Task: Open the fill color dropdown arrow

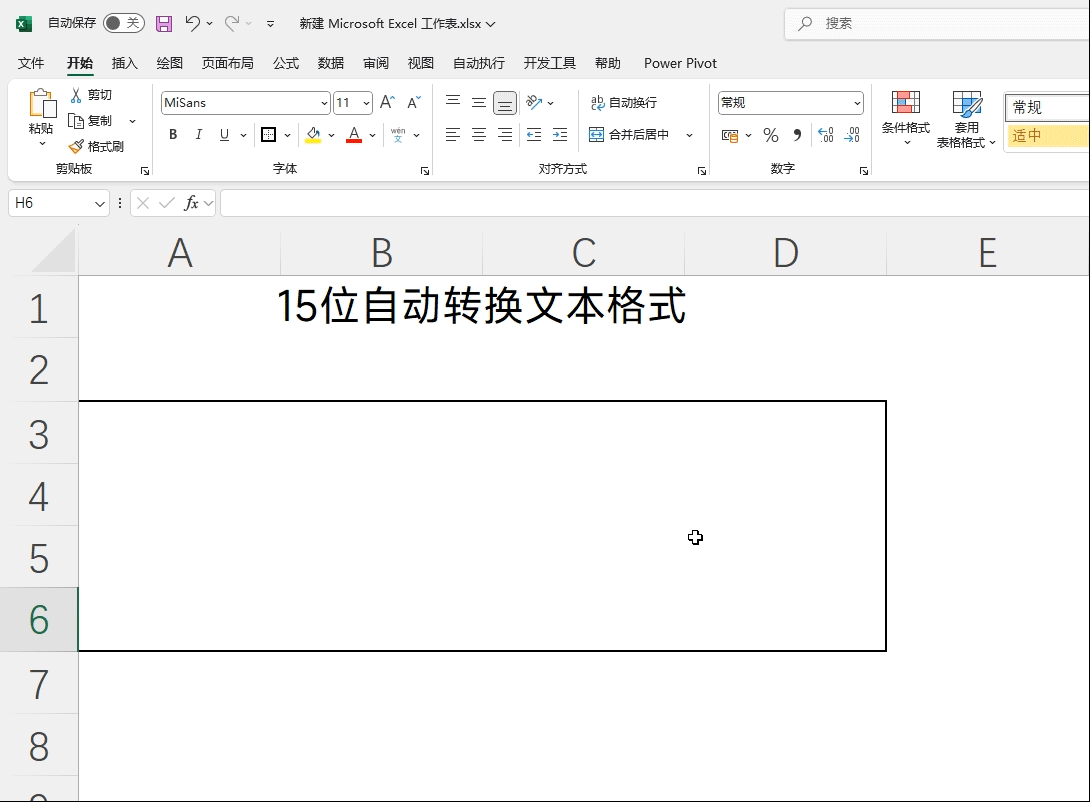Action: [332, 135]
